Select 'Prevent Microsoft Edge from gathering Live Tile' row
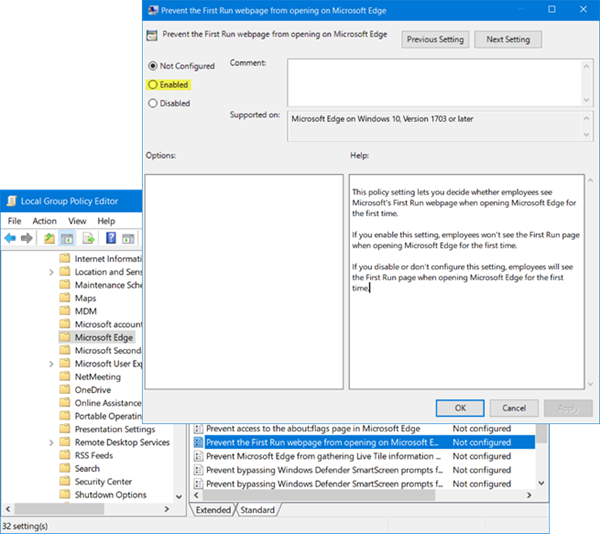 click(364, 456)
